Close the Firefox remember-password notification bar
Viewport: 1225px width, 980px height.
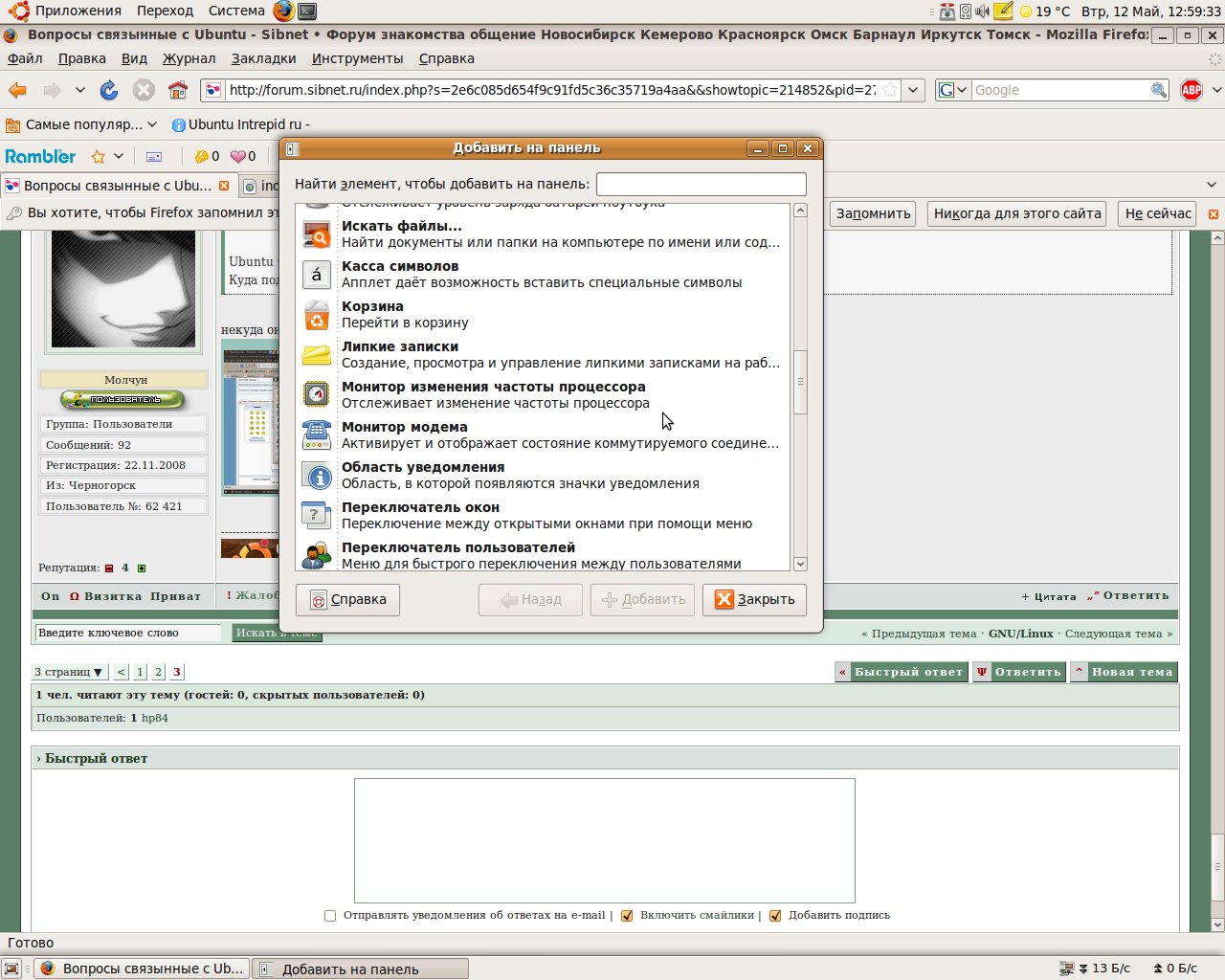(1214, 213)
